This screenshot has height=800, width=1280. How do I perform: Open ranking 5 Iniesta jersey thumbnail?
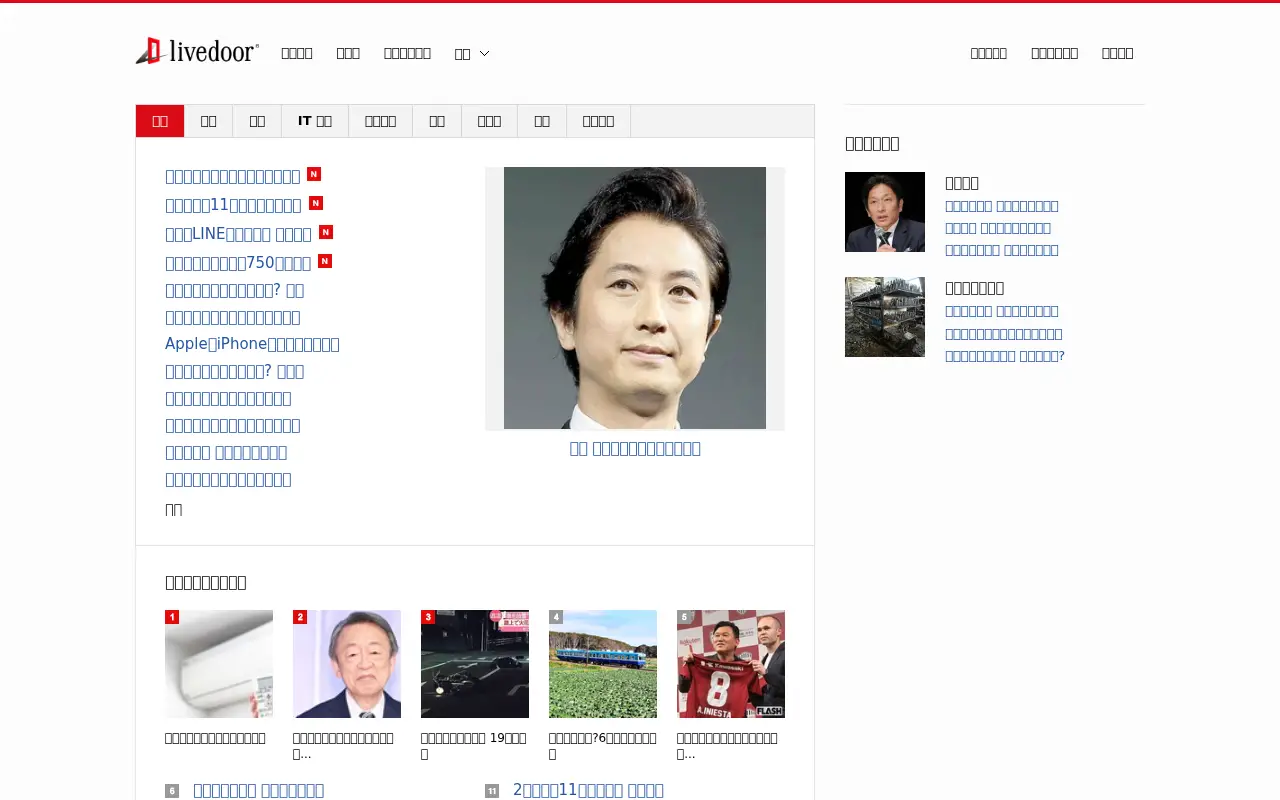731,664
